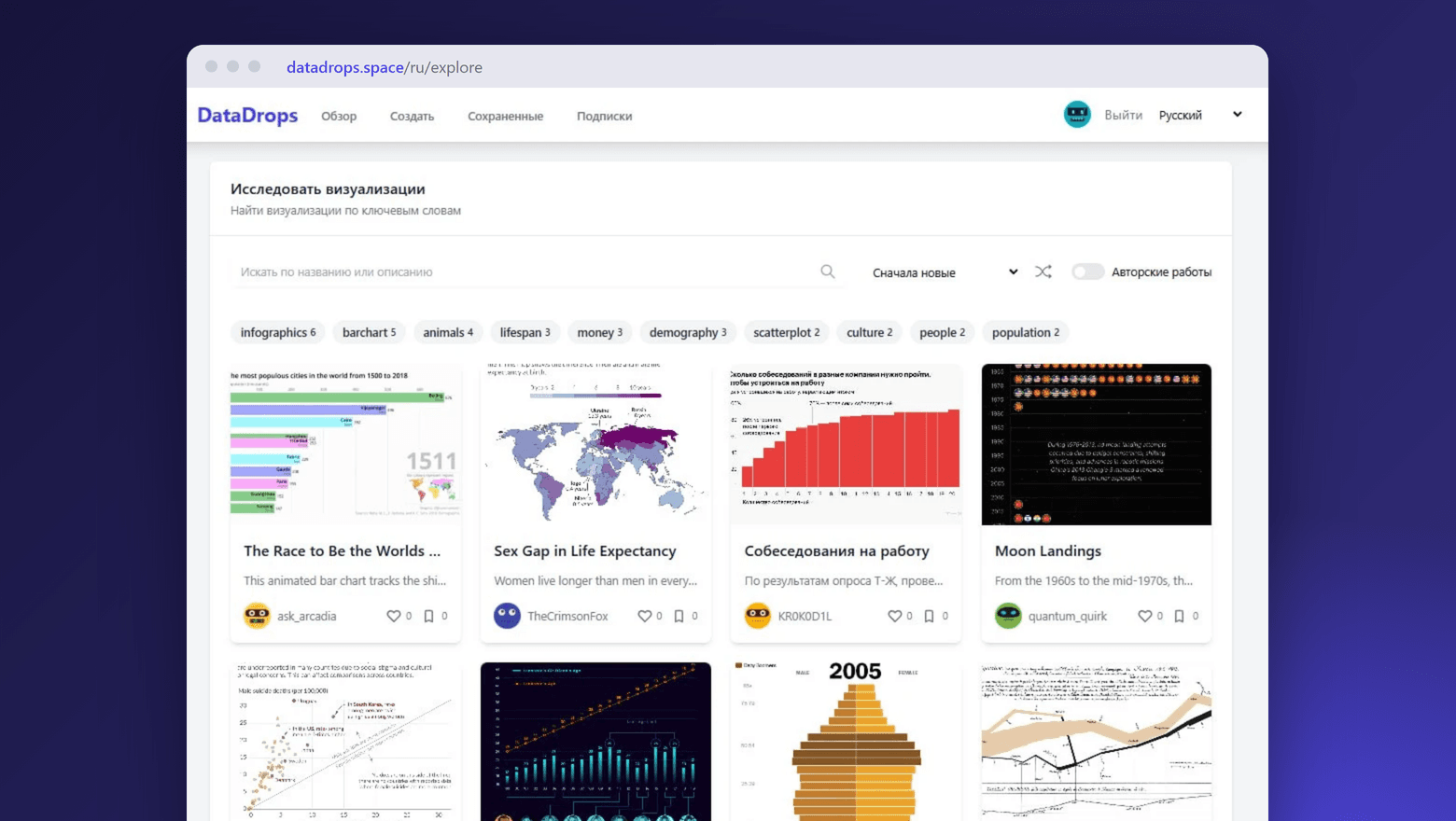The height and width of the screenshot is (821, 1456).
Task: Open the Подписки menu item
Action: (x=604, y=116)
